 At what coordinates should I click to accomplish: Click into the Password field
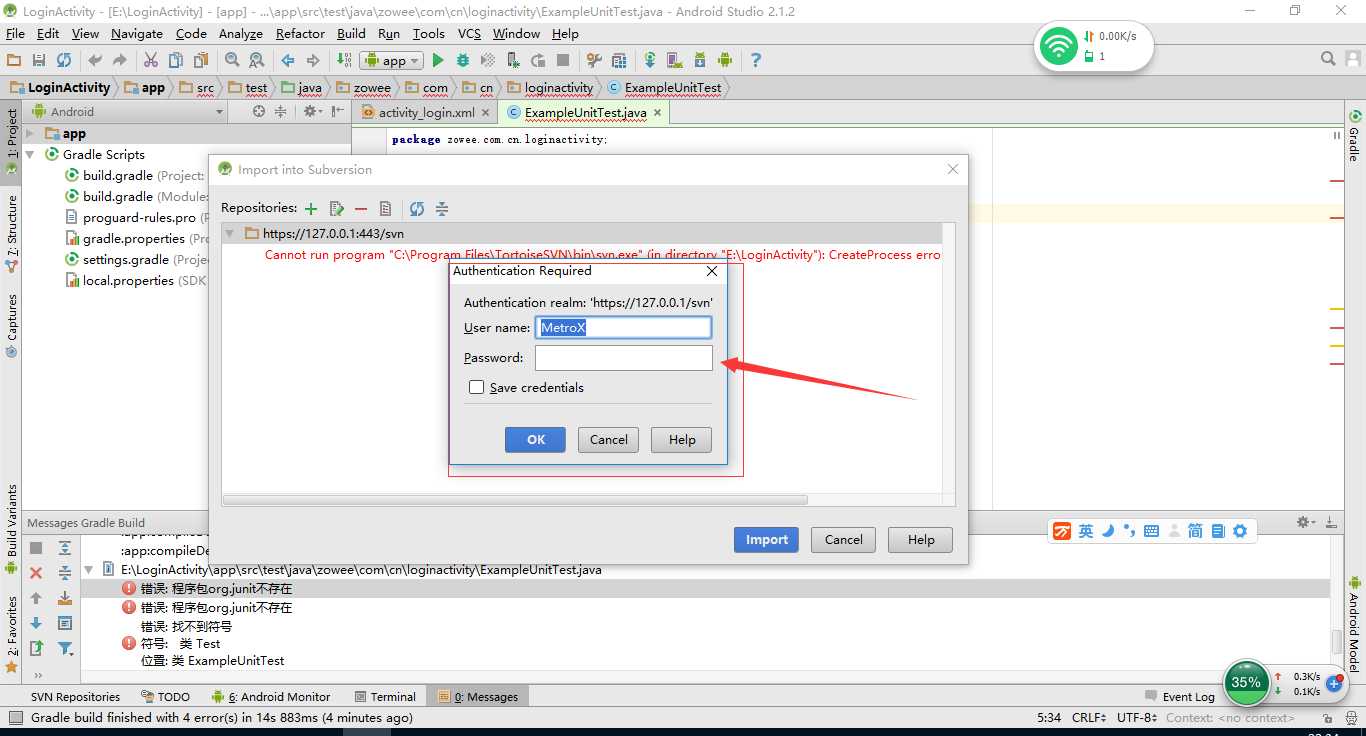[624, 357]
